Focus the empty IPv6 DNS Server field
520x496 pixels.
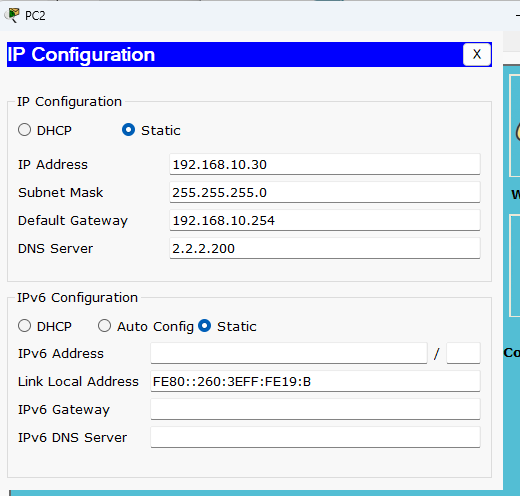click(315, 437)
